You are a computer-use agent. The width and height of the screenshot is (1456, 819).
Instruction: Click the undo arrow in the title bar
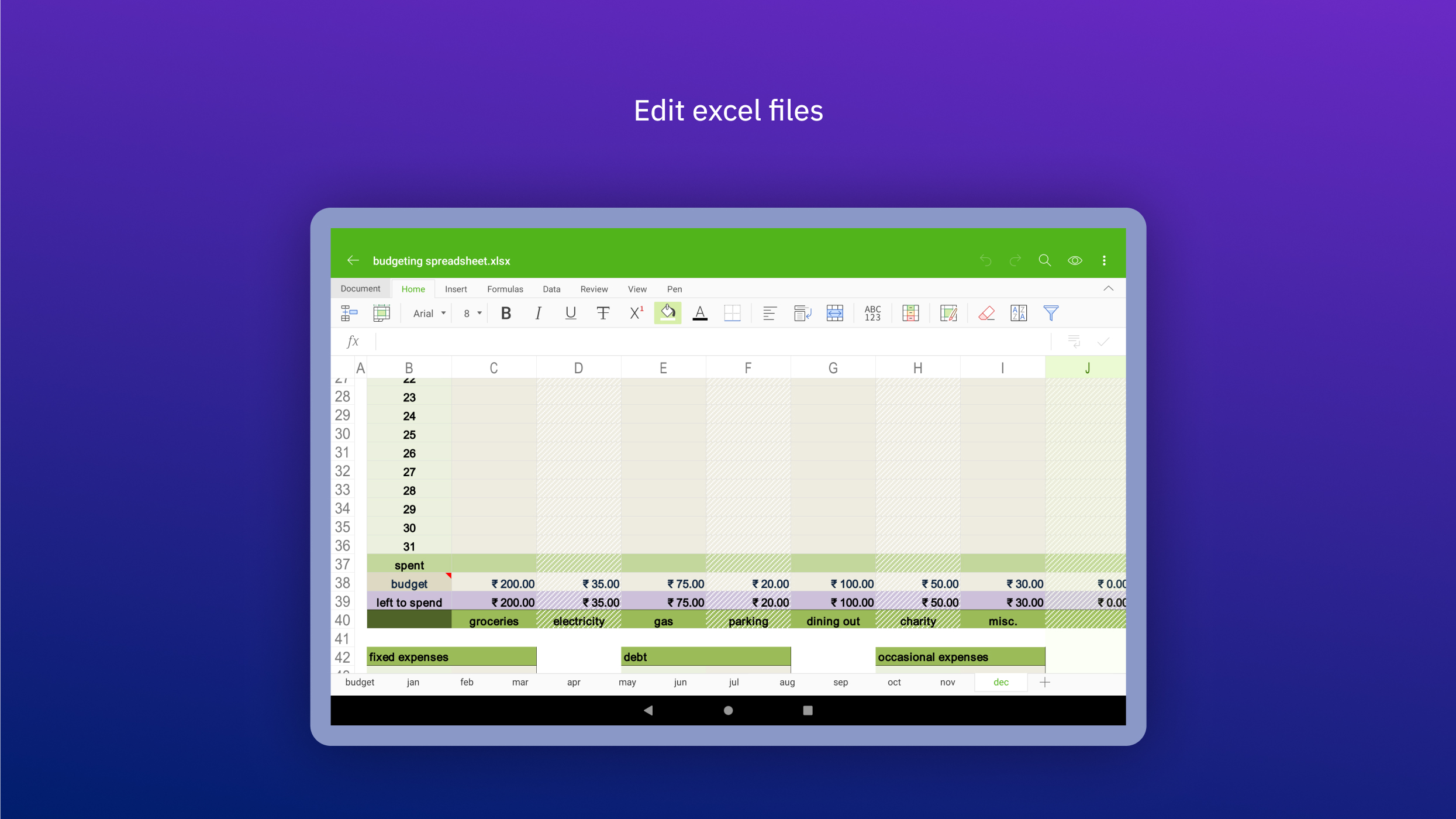pyautogui.click(x=986, y=260)
